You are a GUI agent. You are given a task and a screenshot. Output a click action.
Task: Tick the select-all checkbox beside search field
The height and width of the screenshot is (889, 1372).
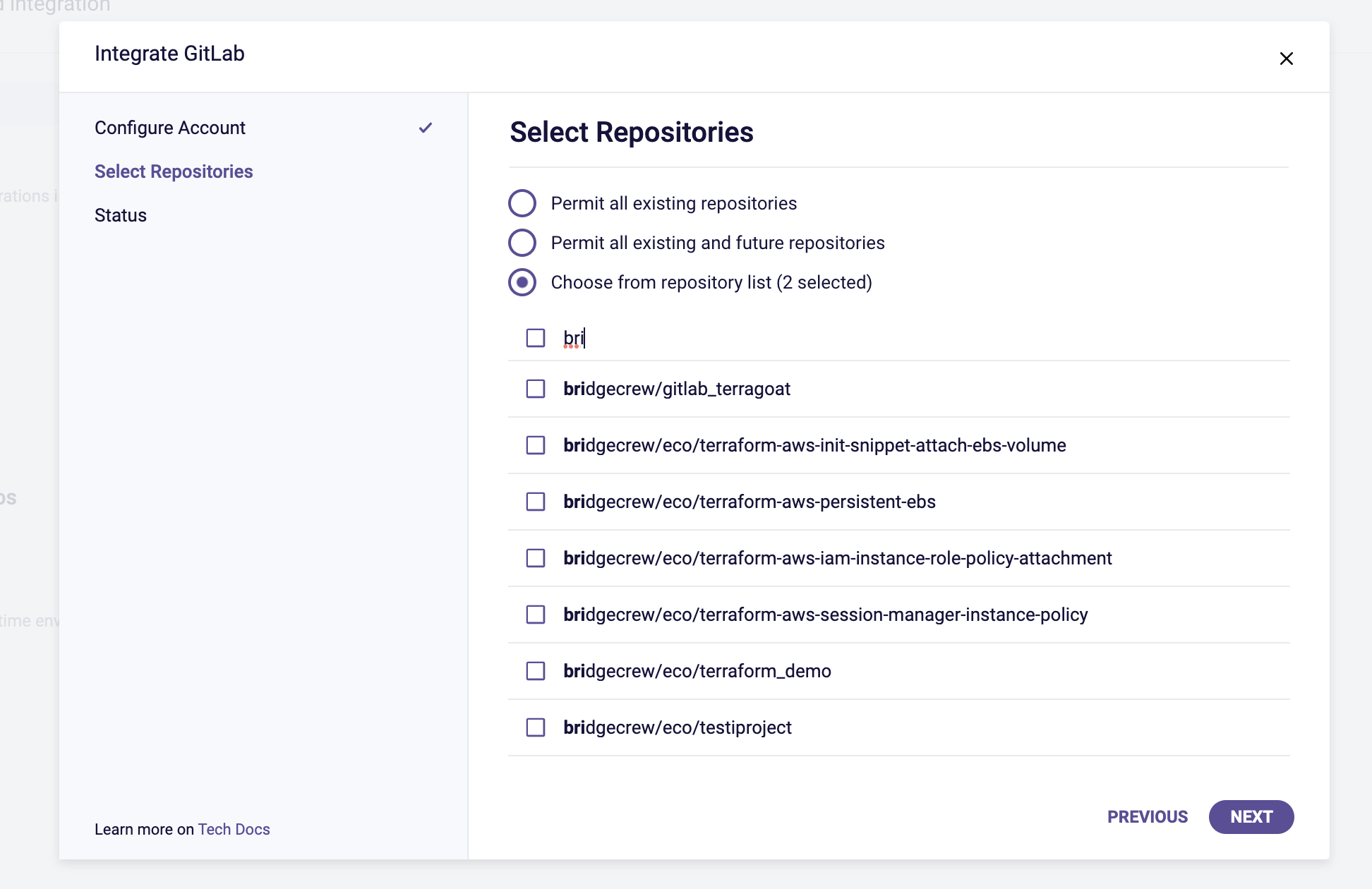tap(536, 338)
